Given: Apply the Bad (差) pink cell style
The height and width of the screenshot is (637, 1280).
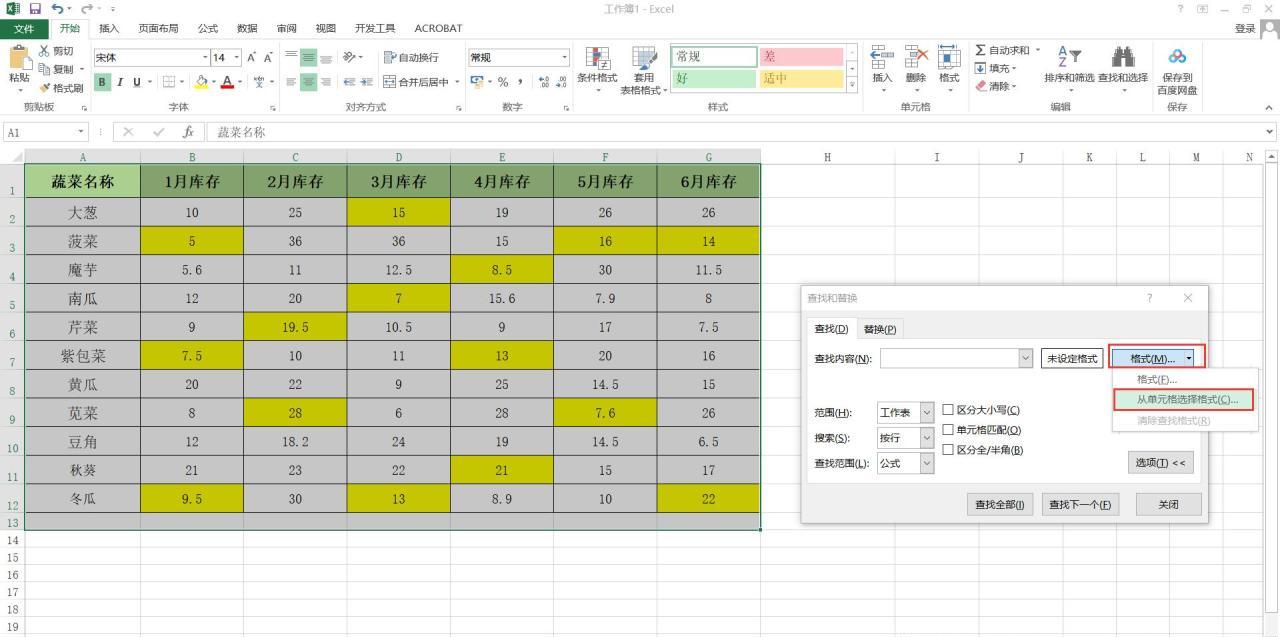Looking at the screenshot, I should click(801, 57).
